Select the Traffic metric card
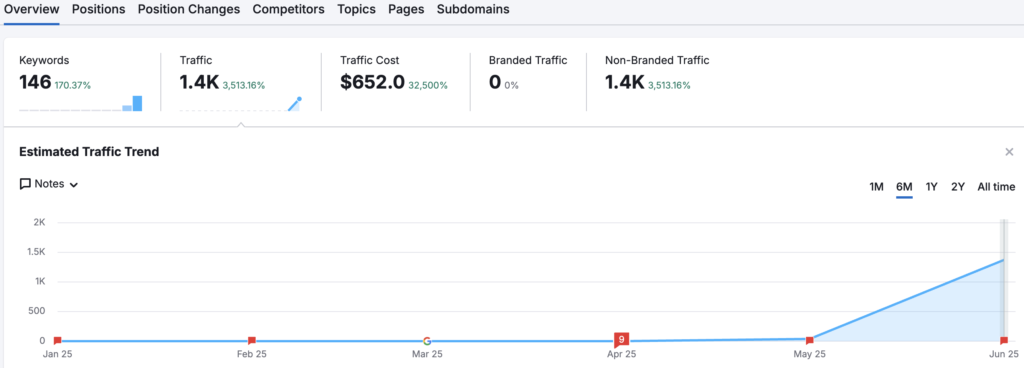Image resolution: width=1024 pixels, height=368 pixels. (x=240, y=82)
